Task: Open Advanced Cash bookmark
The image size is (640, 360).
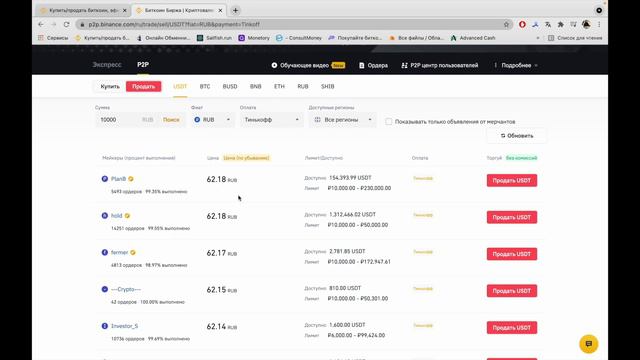Action: pyautogui.click(x=473, y=38)
